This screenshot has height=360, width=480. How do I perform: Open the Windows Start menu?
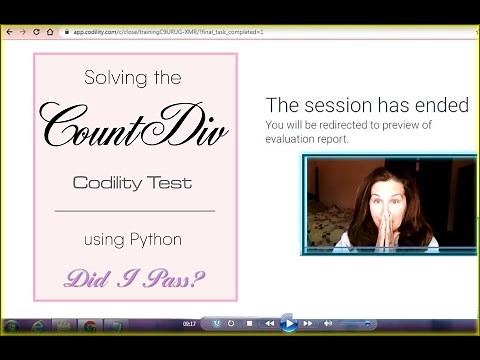(11, 326)
